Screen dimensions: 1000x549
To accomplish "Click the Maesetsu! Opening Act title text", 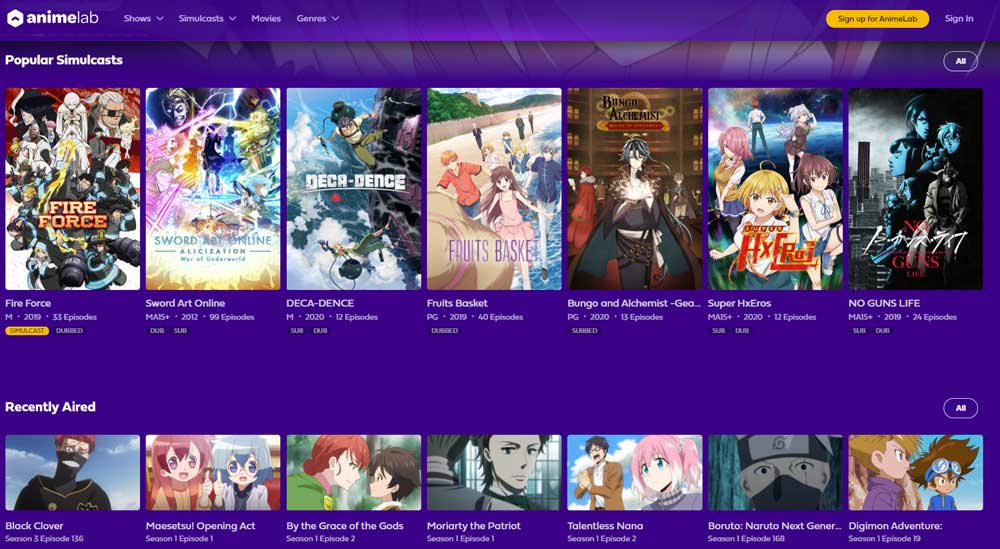I will [200, 526].
